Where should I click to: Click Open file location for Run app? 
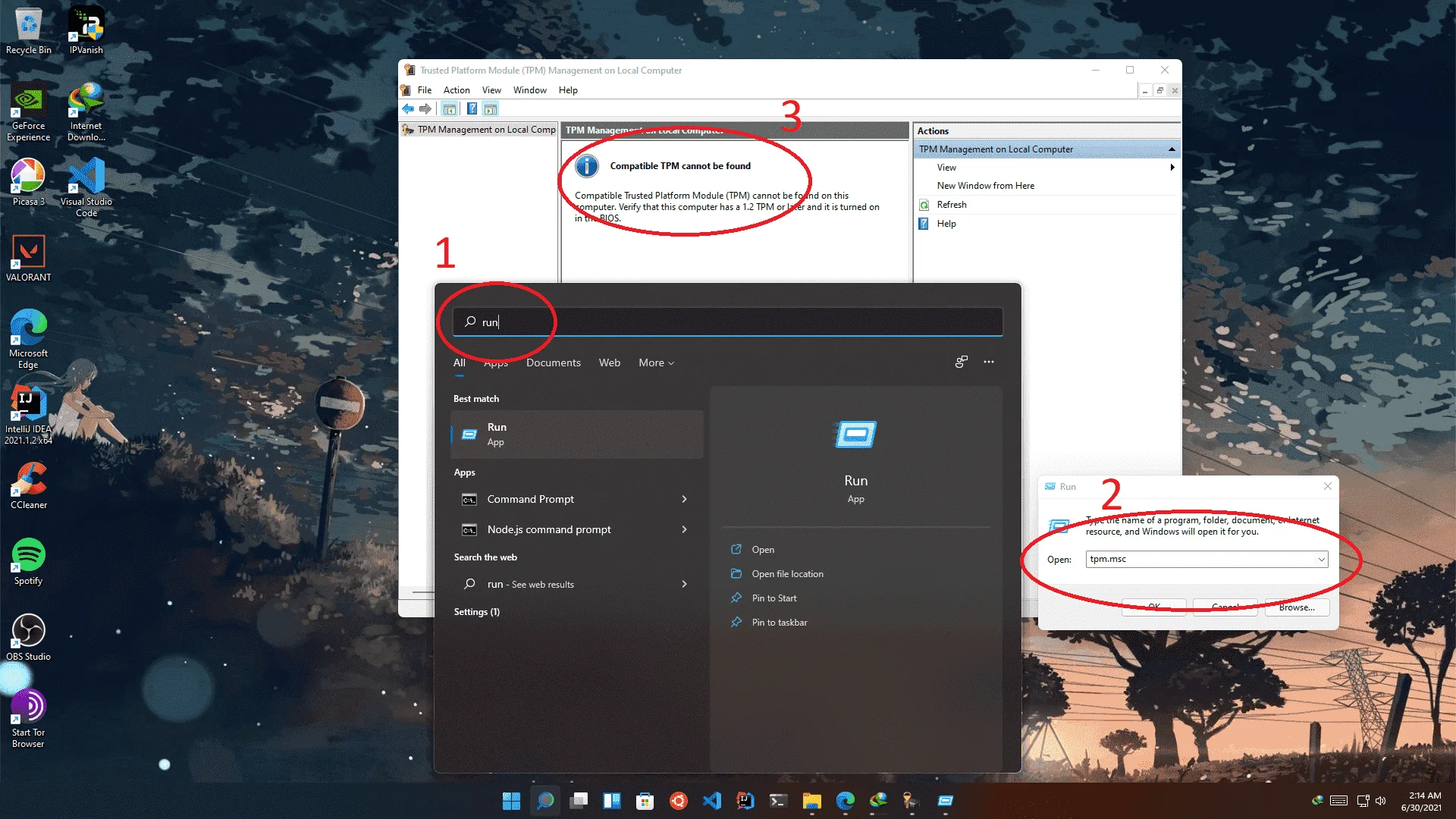pos(787,574)
